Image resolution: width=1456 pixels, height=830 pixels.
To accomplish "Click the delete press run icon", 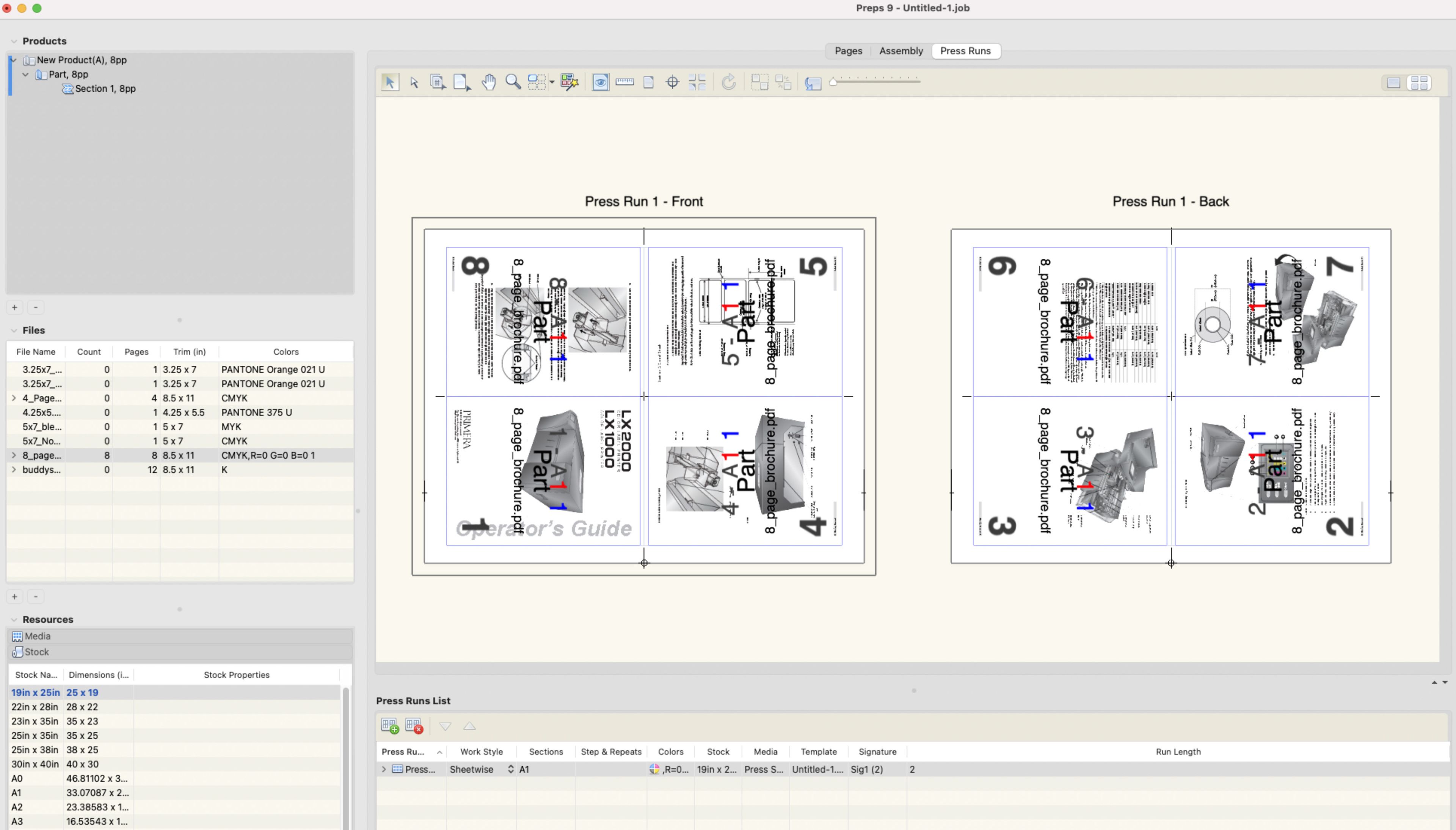I will pyautogui.click(x=413, y=726).
